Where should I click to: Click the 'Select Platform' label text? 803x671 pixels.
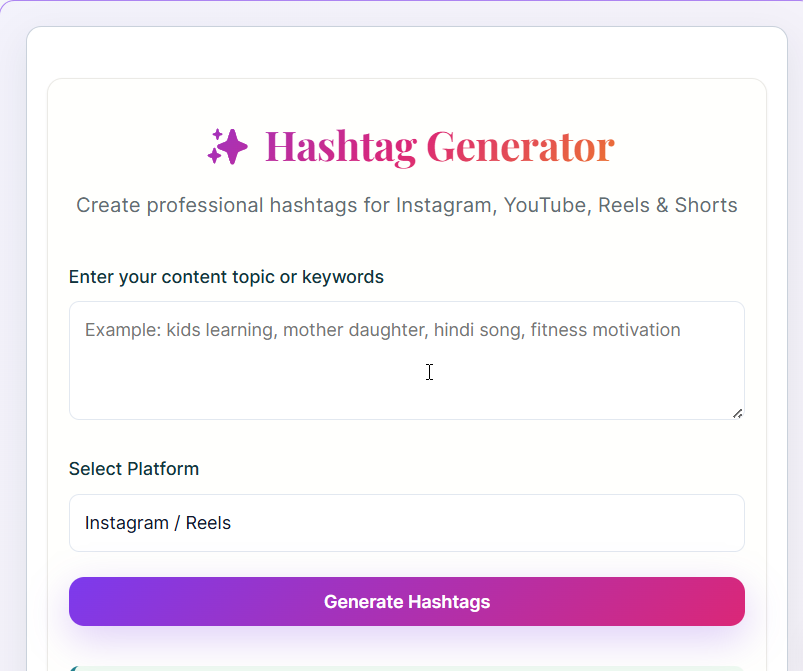click(133, 468)
